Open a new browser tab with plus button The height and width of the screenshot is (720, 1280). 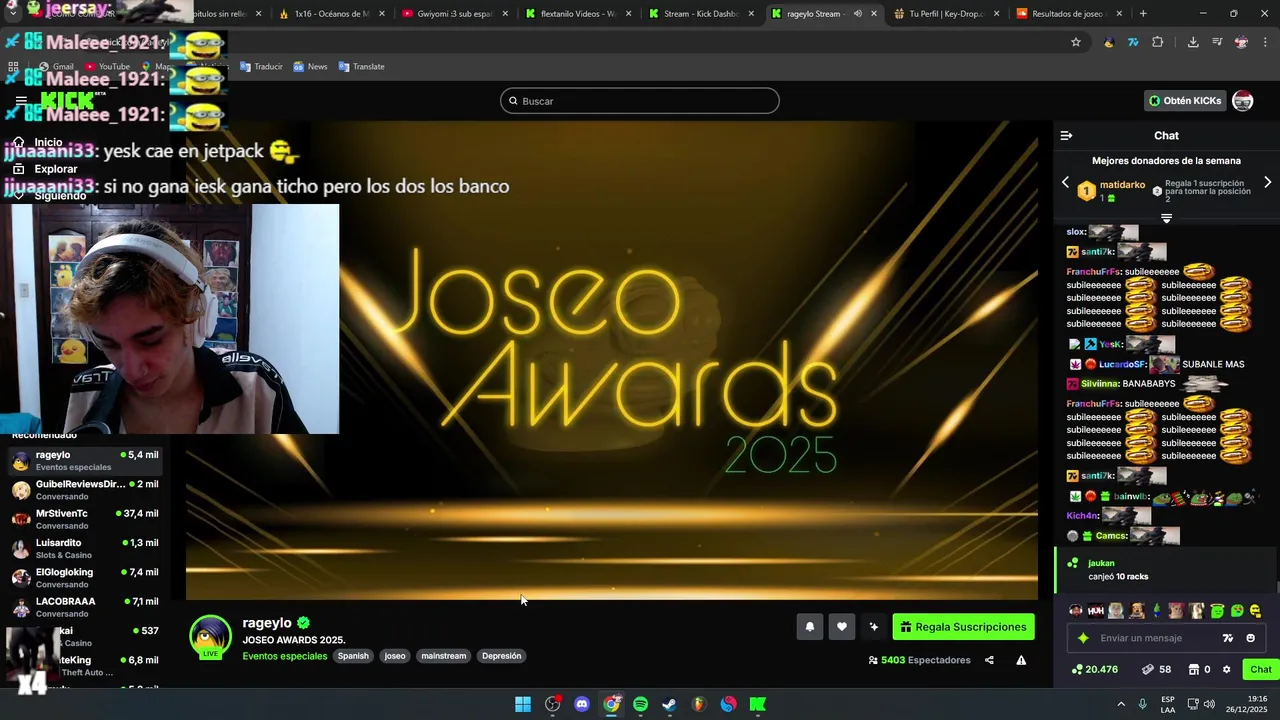[1143, 14]
